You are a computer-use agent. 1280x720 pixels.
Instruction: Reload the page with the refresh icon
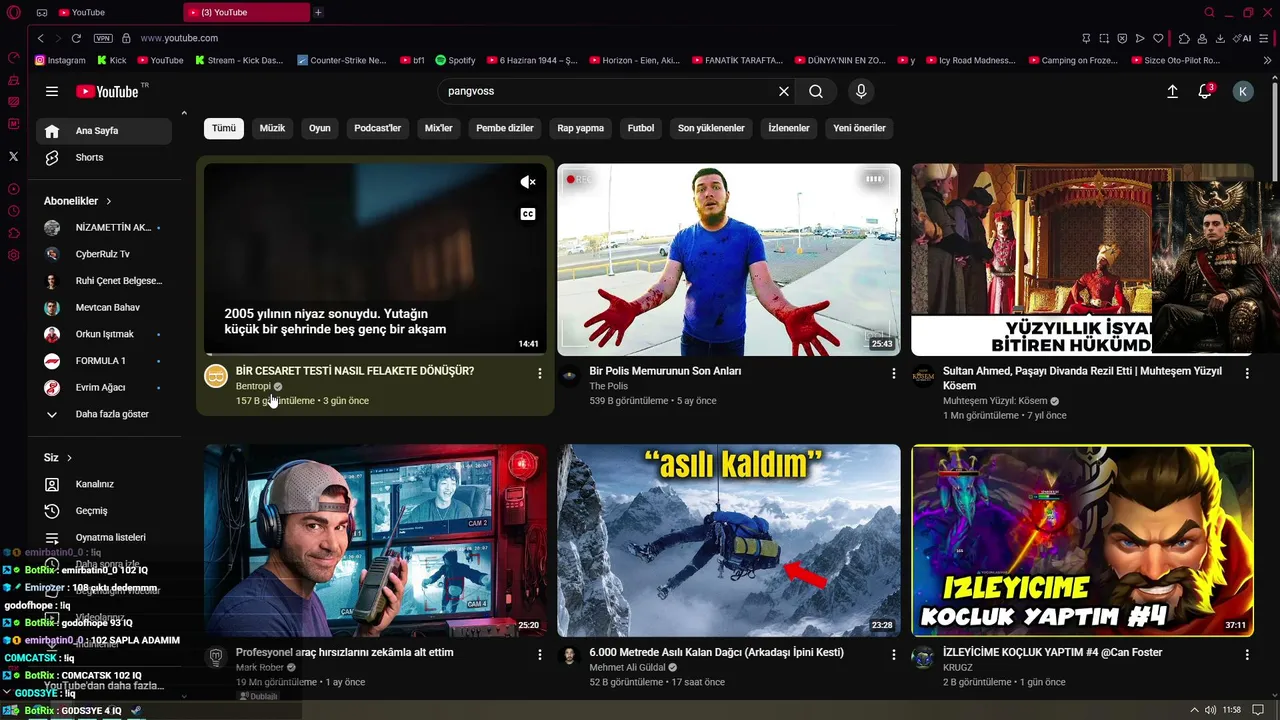point(76,38)
